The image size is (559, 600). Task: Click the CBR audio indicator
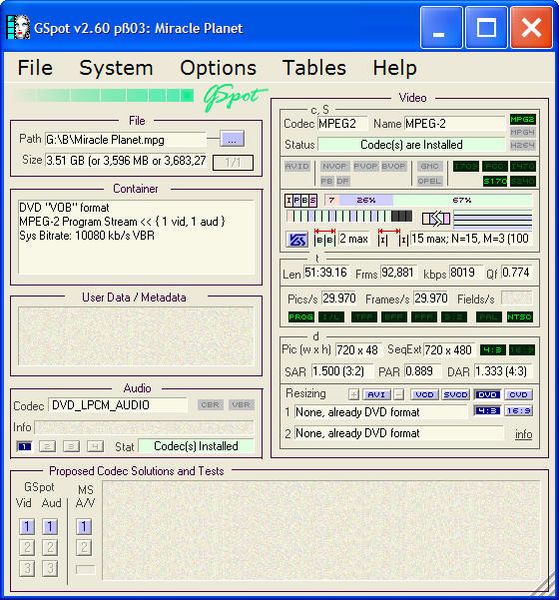point(210,405)
